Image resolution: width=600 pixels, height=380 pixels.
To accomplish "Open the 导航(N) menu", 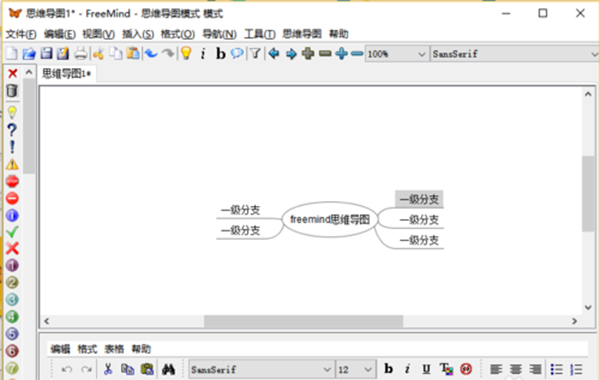I will 219,34.
